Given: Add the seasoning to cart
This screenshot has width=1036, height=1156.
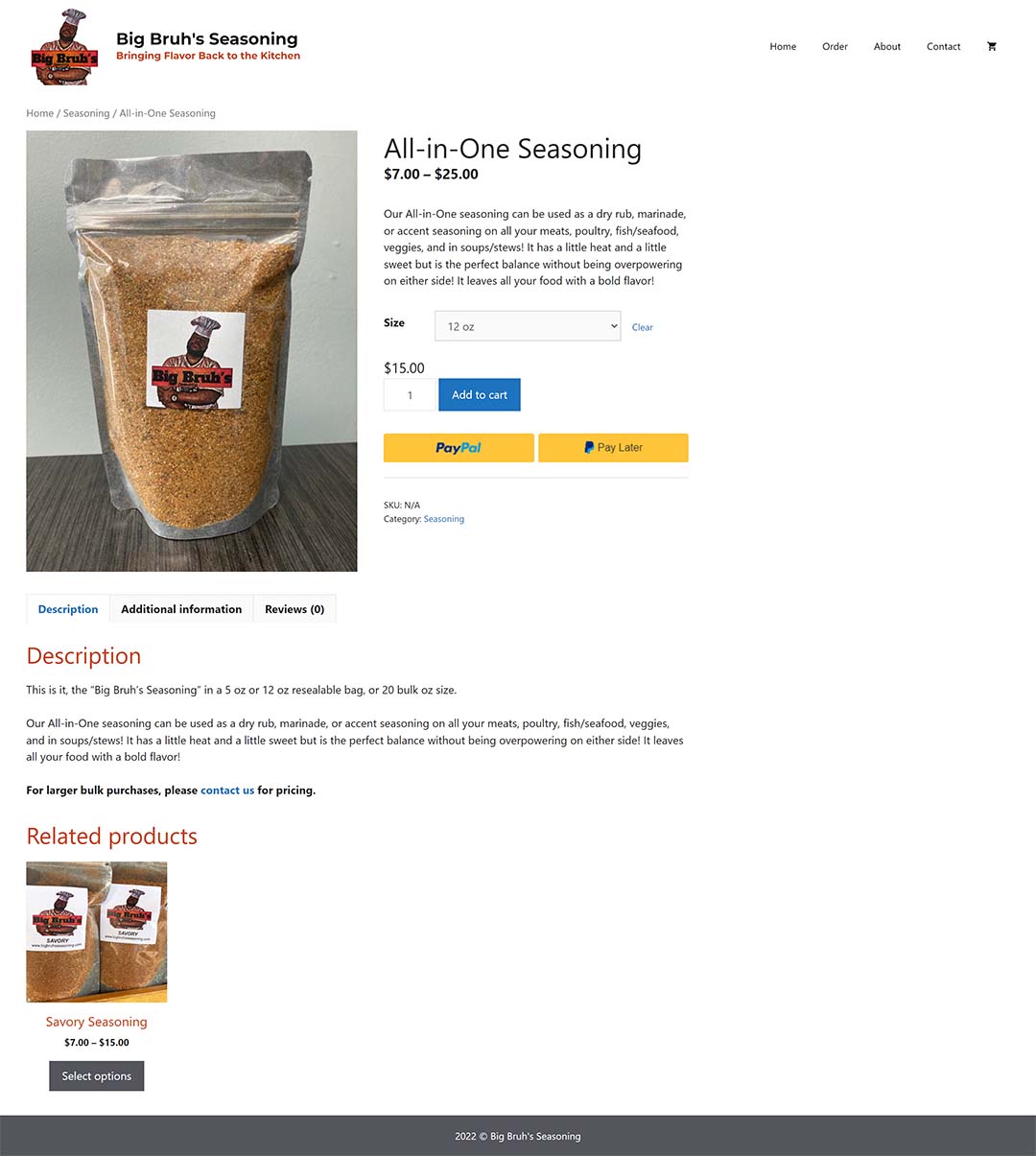Looking at the screenshot, I should [480, 394].
